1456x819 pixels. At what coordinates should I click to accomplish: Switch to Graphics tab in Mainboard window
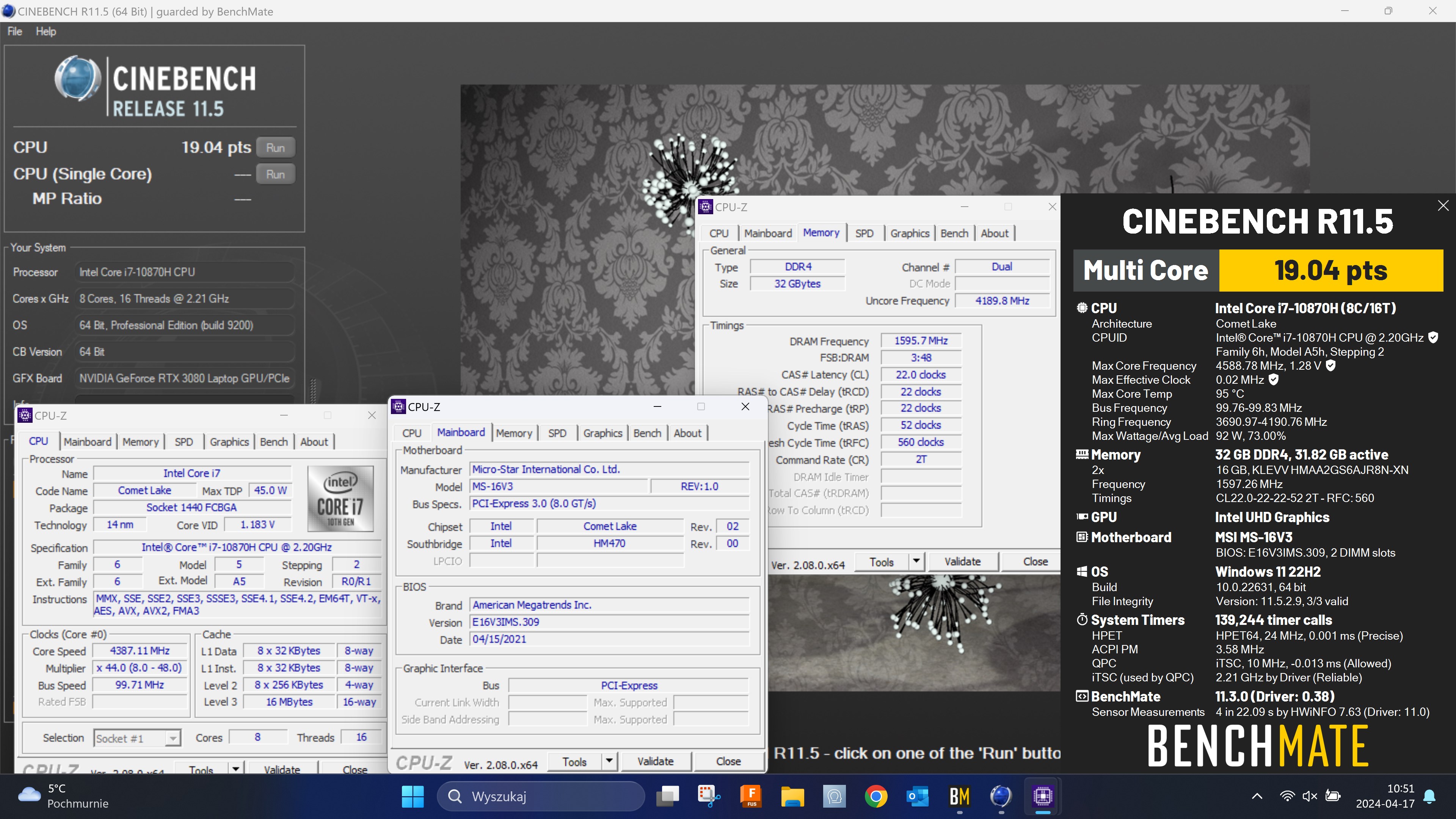point(602,433)
